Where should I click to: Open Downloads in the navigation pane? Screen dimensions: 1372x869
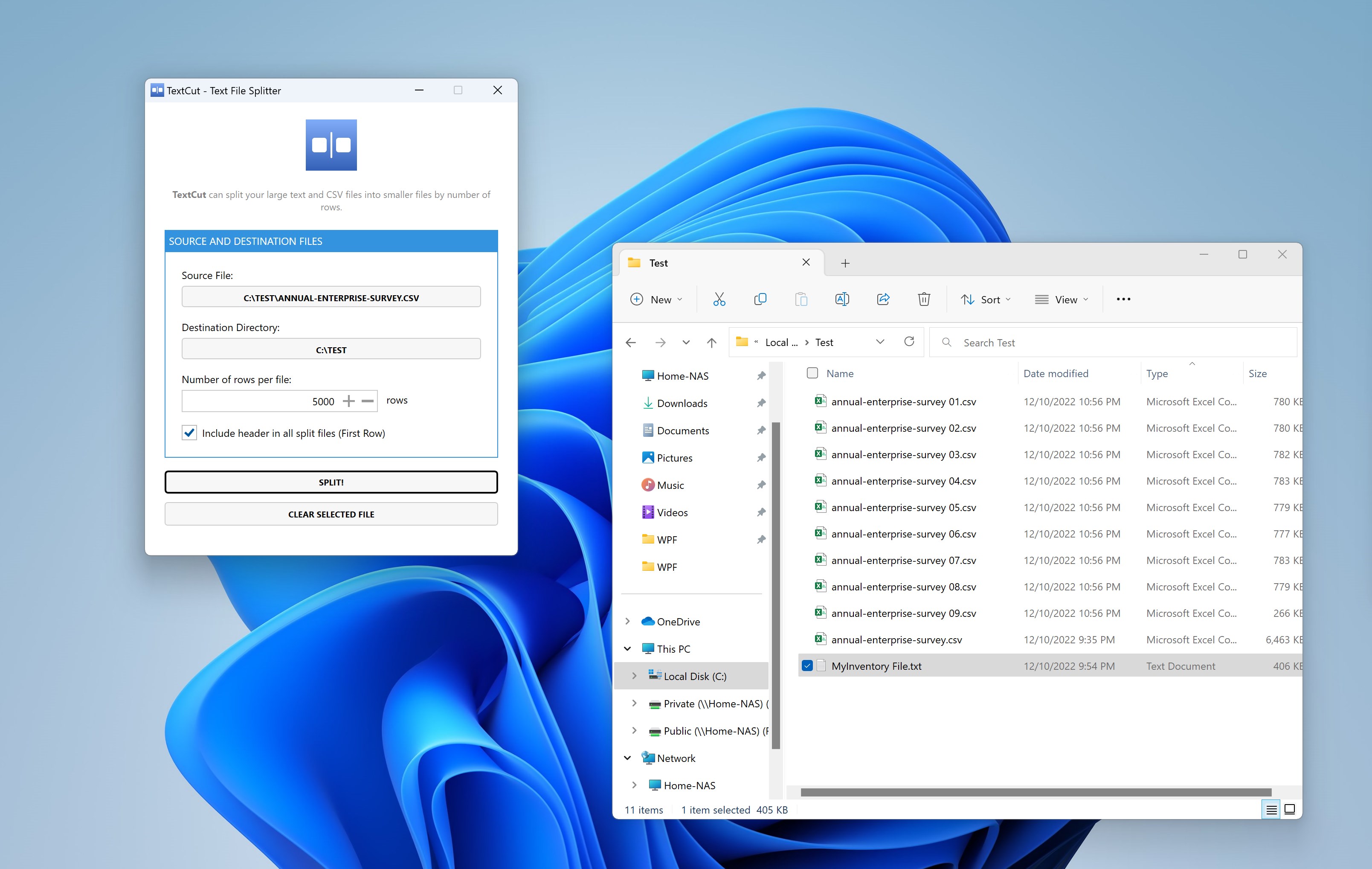(682, 404)
